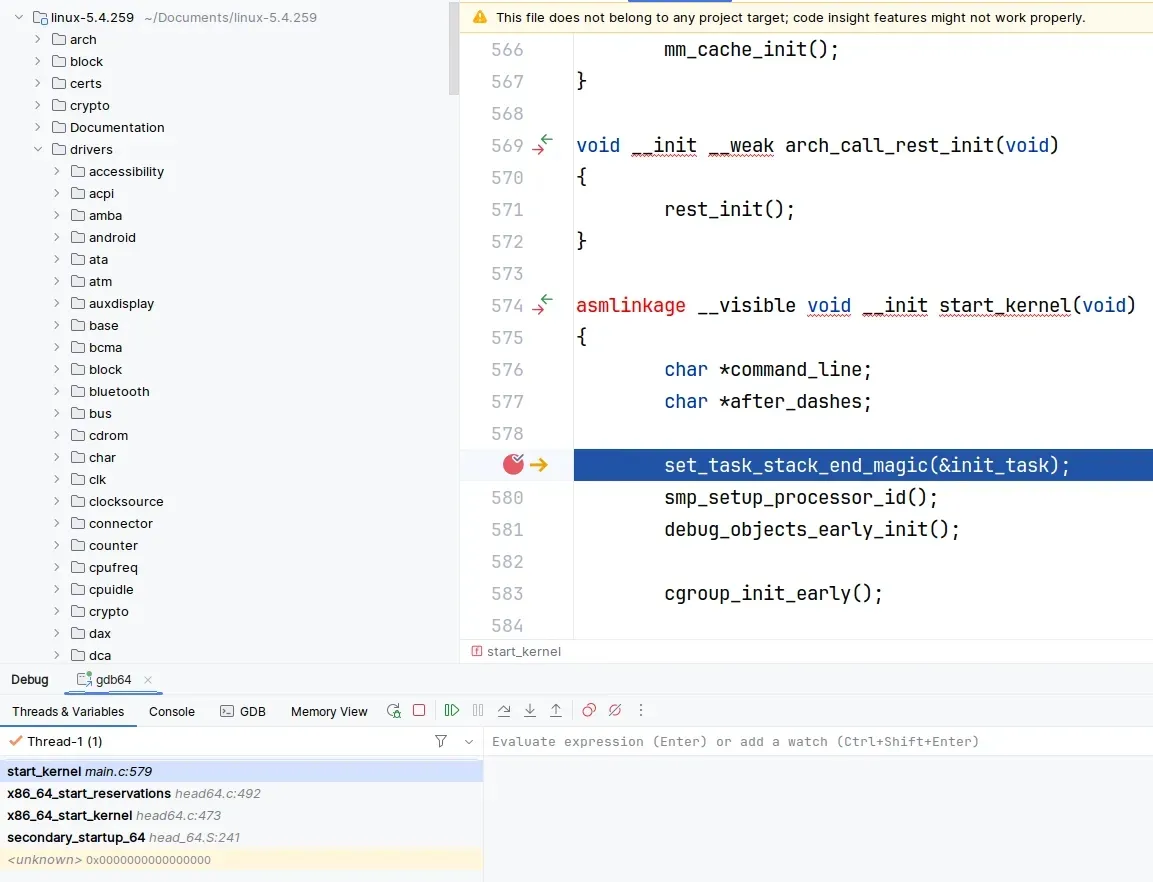1153x882 pixels.
Task: Close the gdb64 debug tab
Action: (148, 680)
